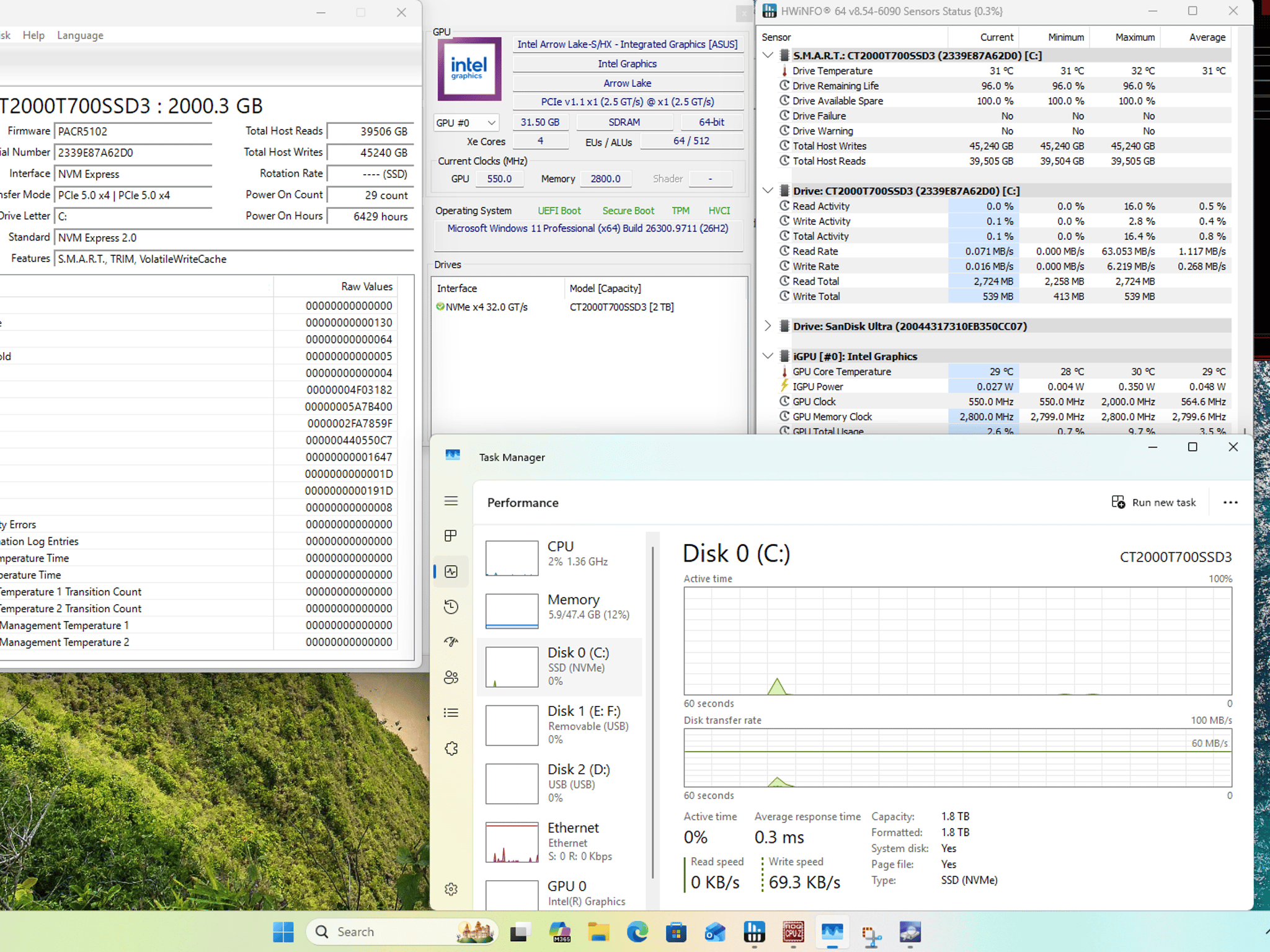Viewport: 1270px width, 952px height.
Task: Open Microsoft Edge from the taskbar
Action: point(637,932)
